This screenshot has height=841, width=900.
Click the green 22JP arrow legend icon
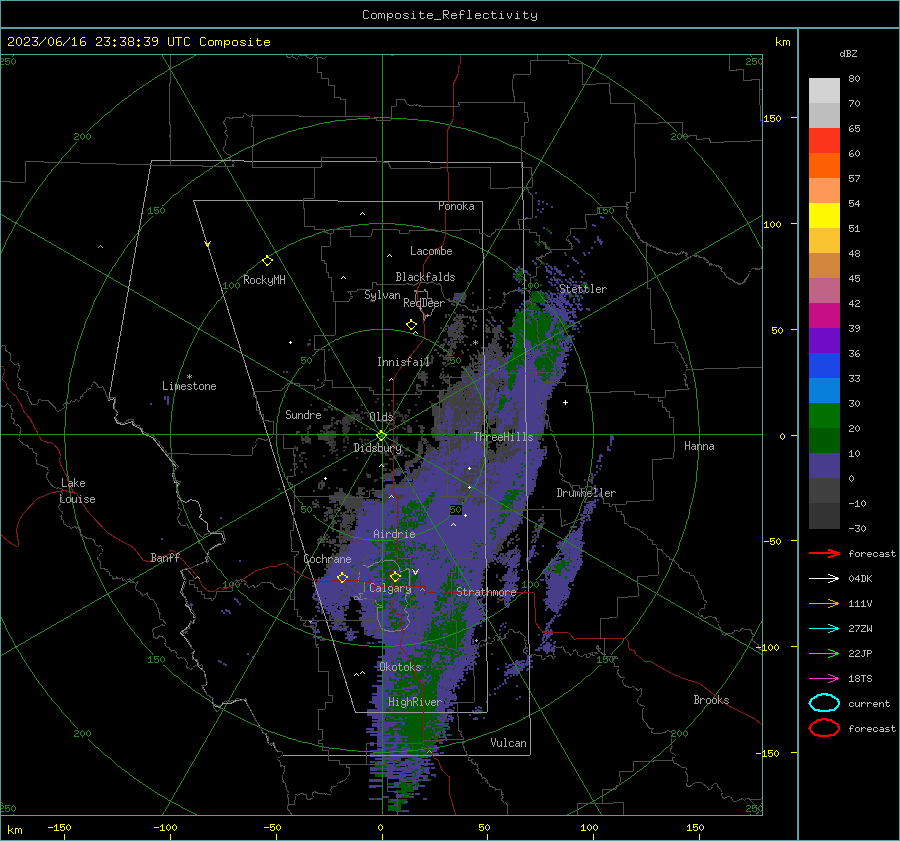(x=824, y=653)
